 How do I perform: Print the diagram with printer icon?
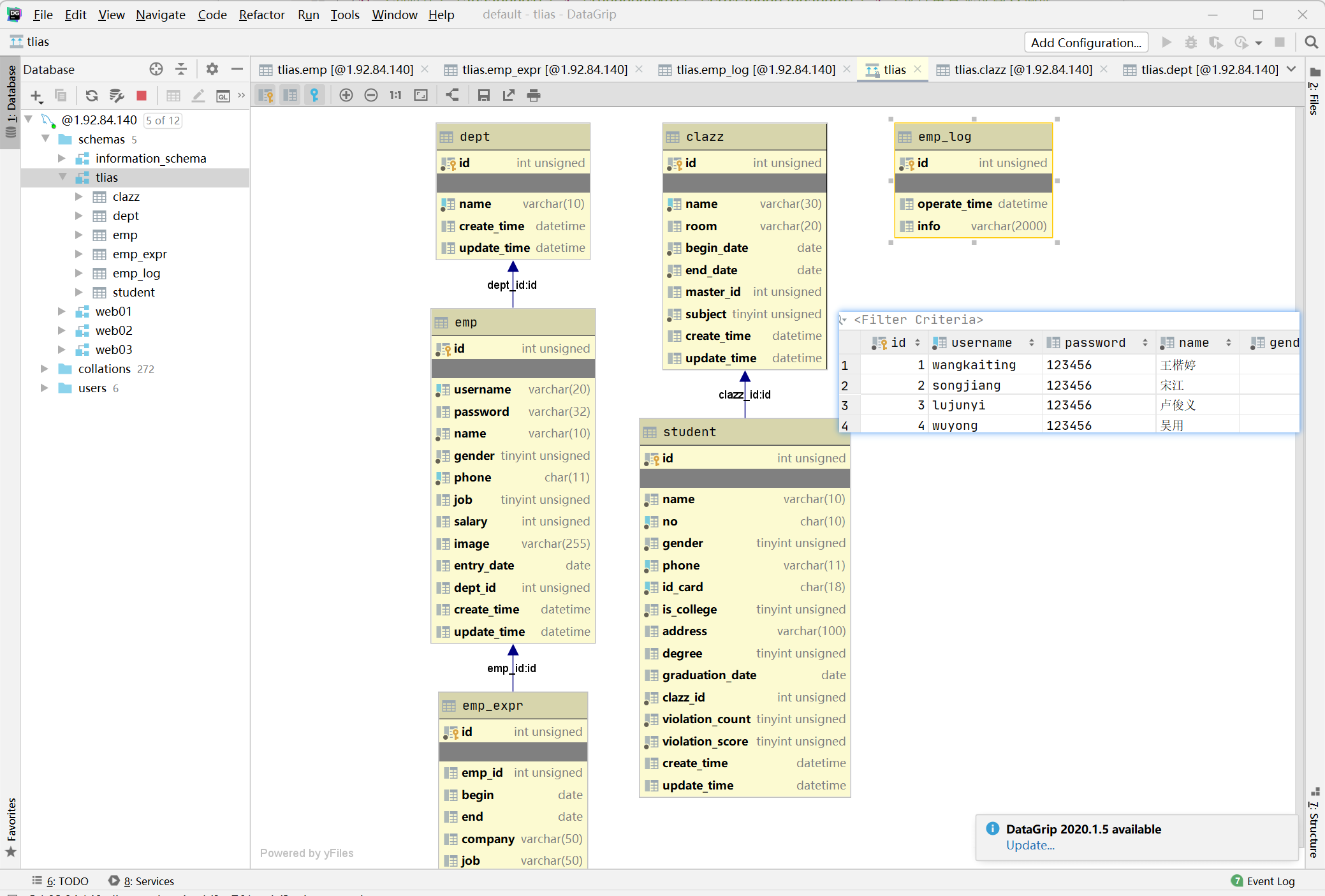tap(534, 96)
